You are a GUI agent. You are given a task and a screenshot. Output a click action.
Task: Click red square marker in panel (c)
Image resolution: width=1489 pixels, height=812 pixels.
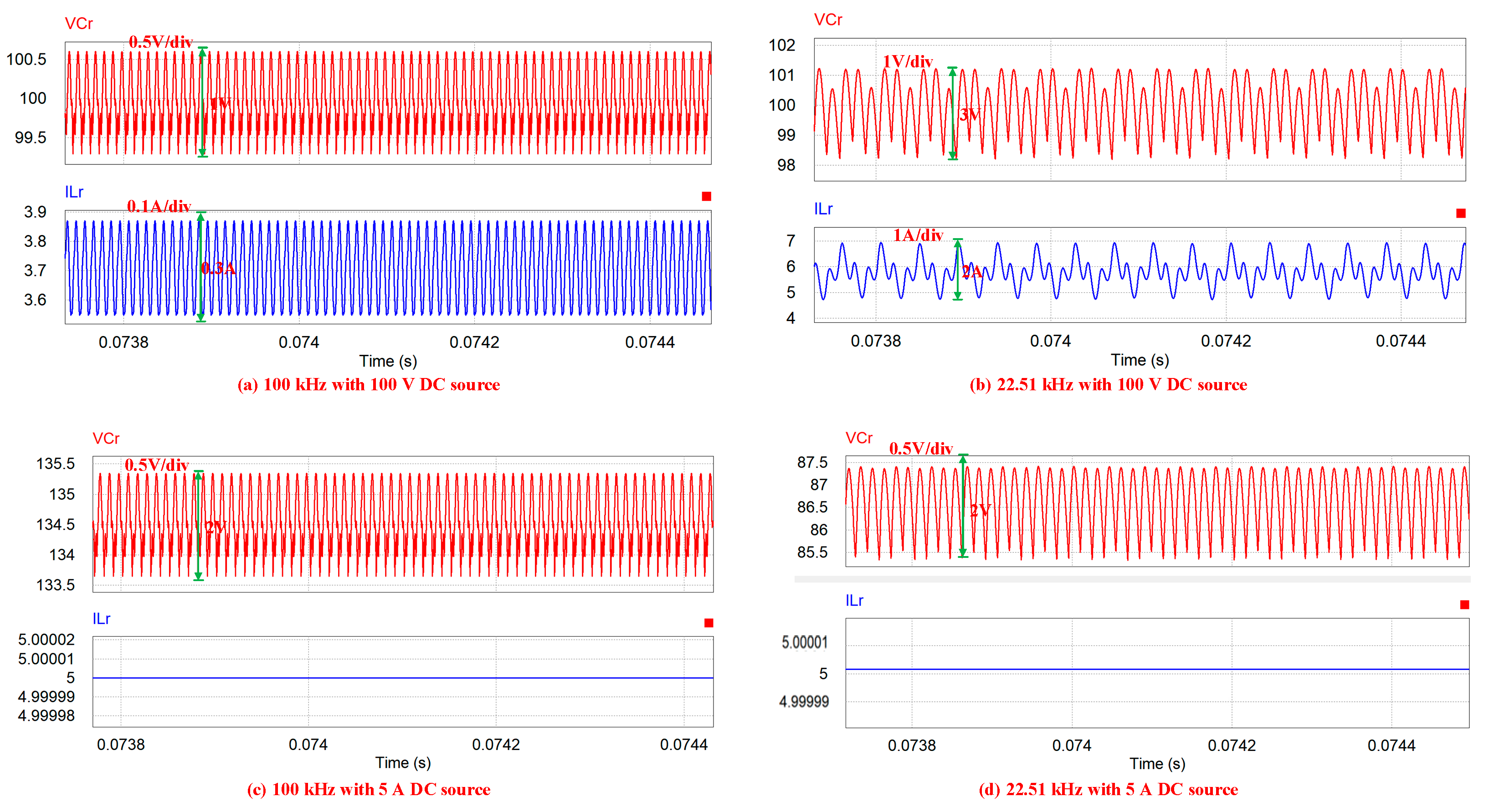click(709, 623)
